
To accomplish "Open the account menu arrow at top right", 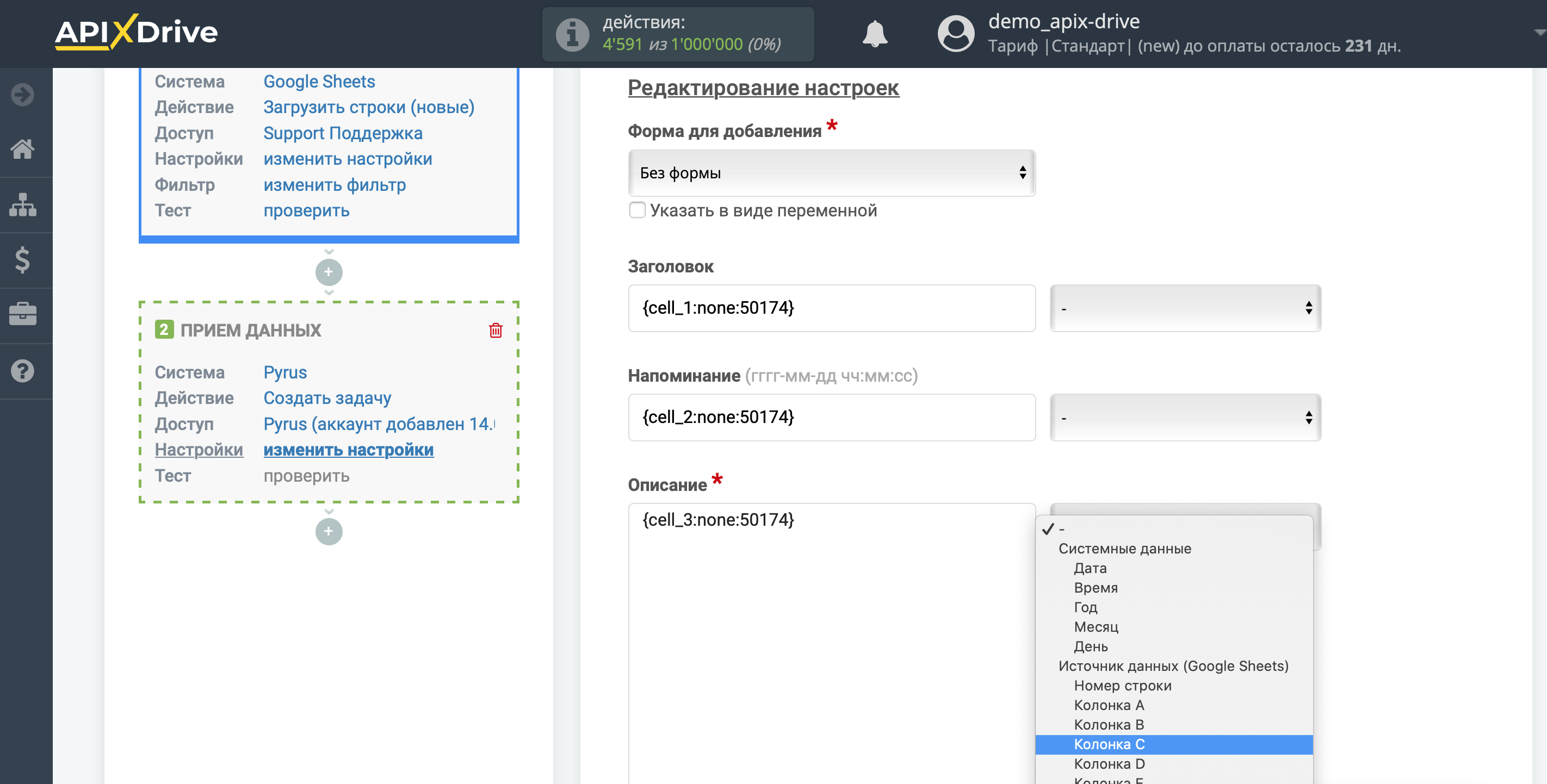I will (1539, 33).
